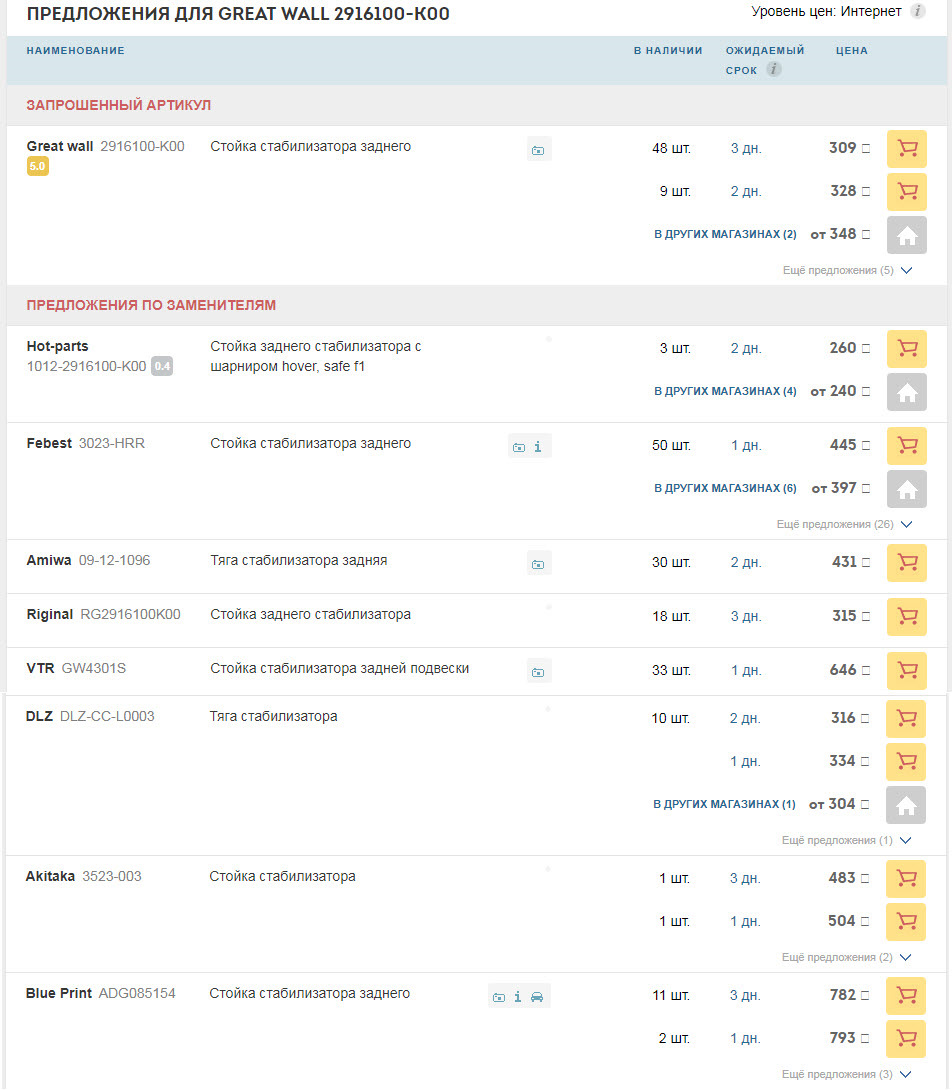Image resolution: width=952 pixels, height=1090 pixels.
Task: Open photo icon for Great wall 2916100-K00
Action: point(538,150)
